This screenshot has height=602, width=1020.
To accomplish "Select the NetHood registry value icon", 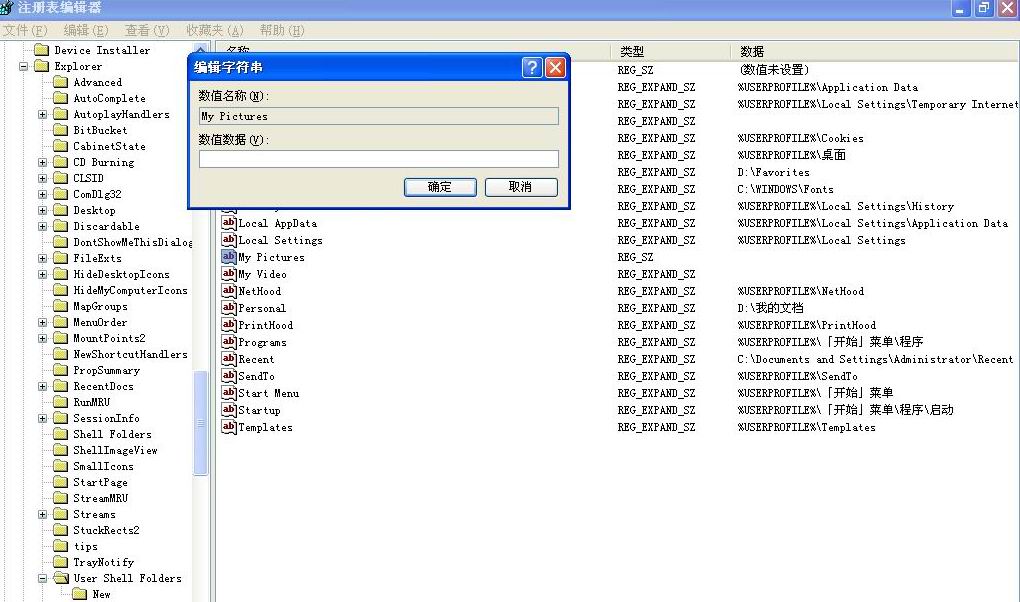I will point(229,291).
